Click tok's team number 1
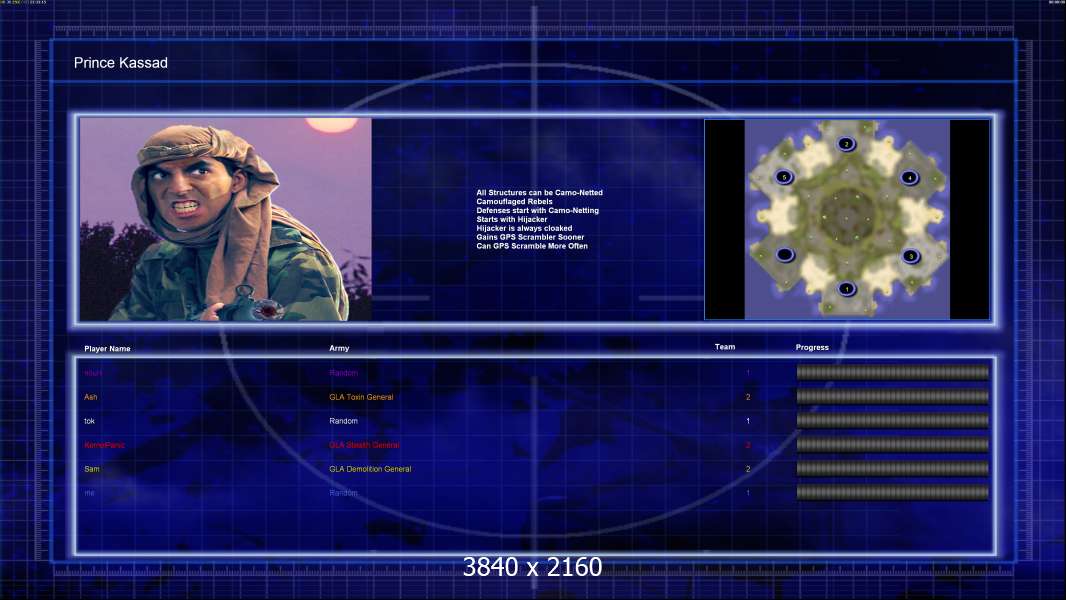1066x600 pixels. 748,421
